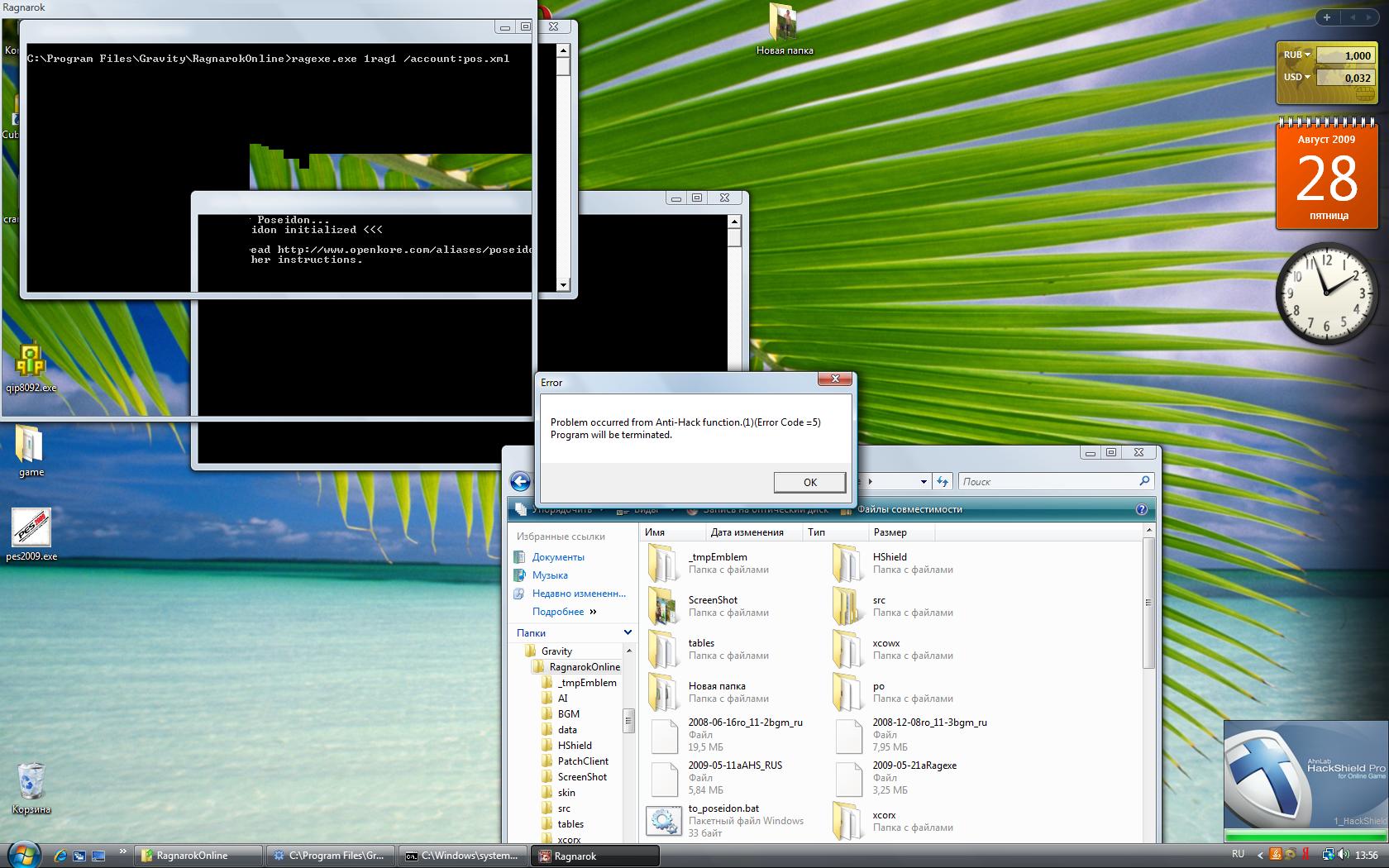Click the search magnifier icon
Viewport: 1389px width, 868px height.
1144,480
